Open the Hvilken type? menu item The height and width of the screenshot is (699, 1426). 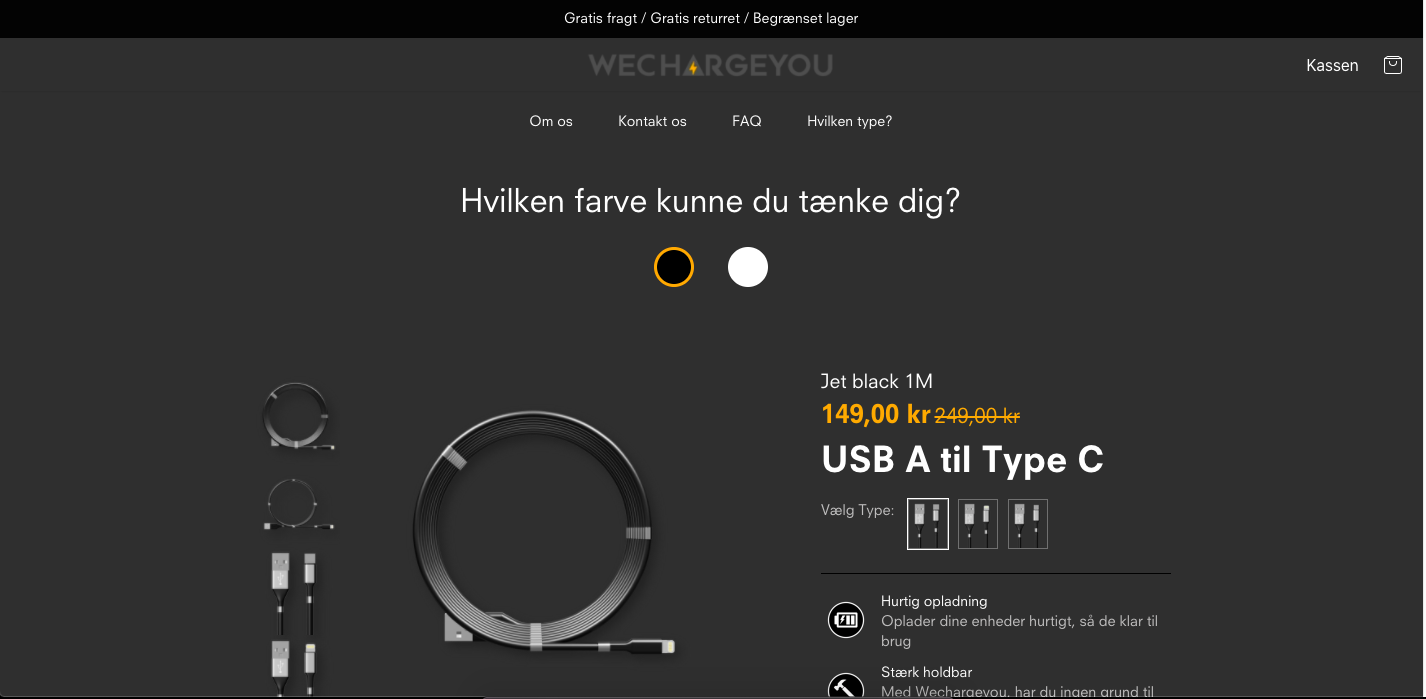click(849, 121)
